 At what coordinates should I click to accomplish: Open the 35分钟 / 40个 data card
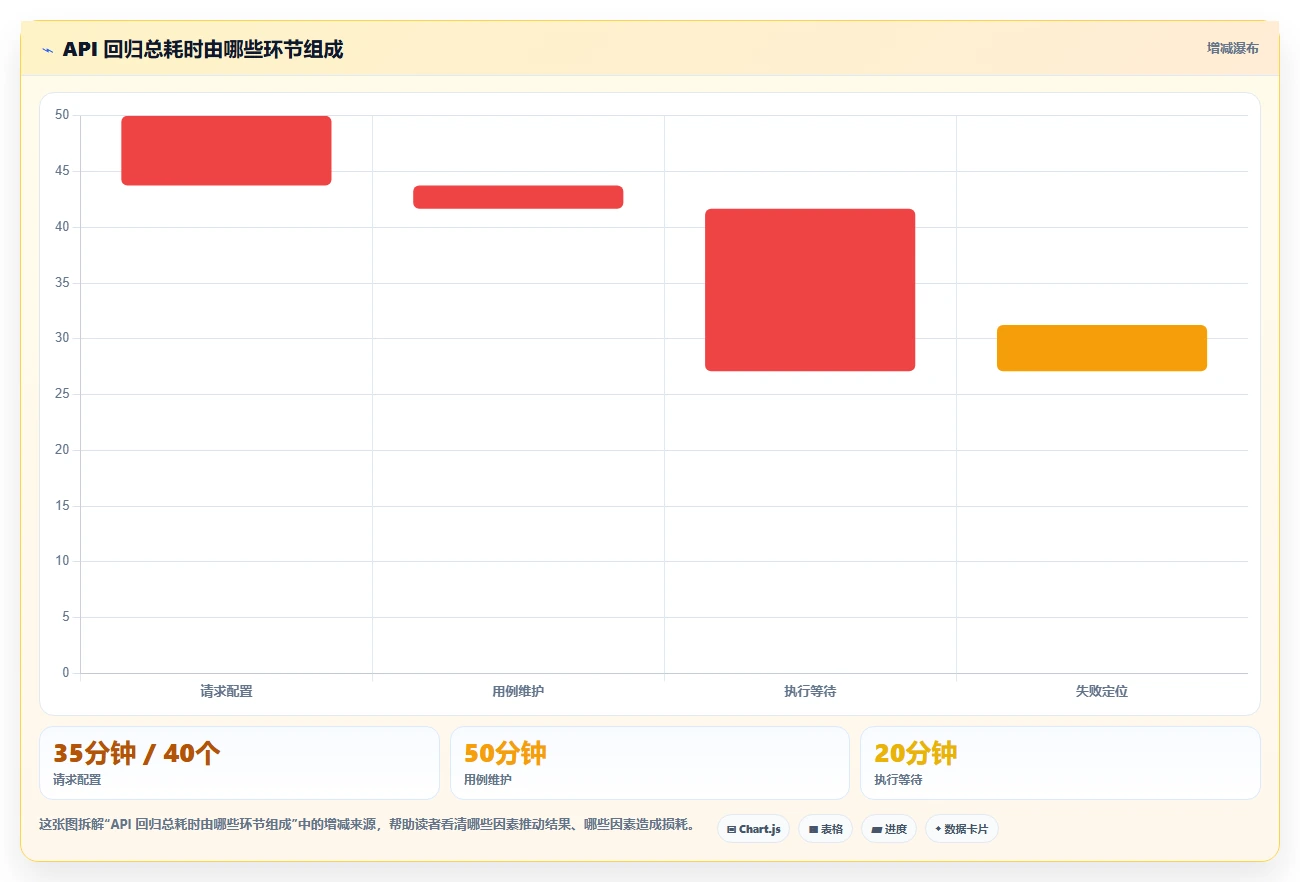239,763
